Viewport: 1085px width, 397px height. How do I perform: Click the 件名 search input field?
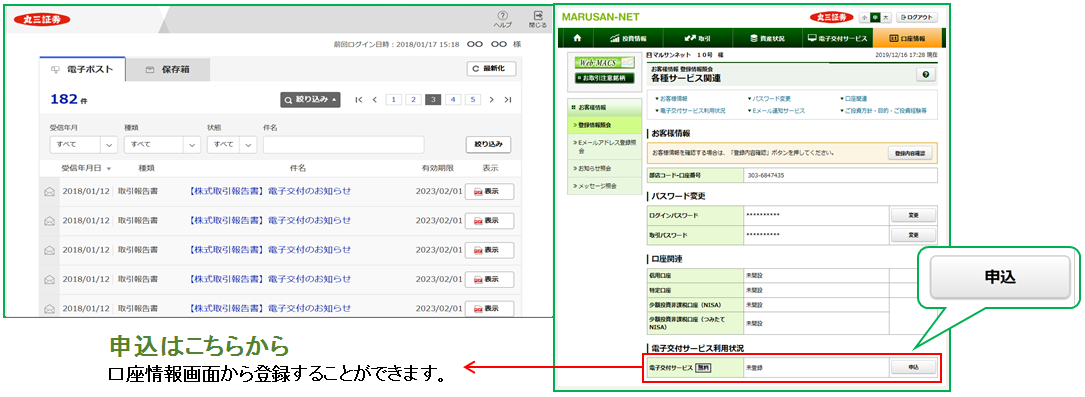tap(343, 145)
